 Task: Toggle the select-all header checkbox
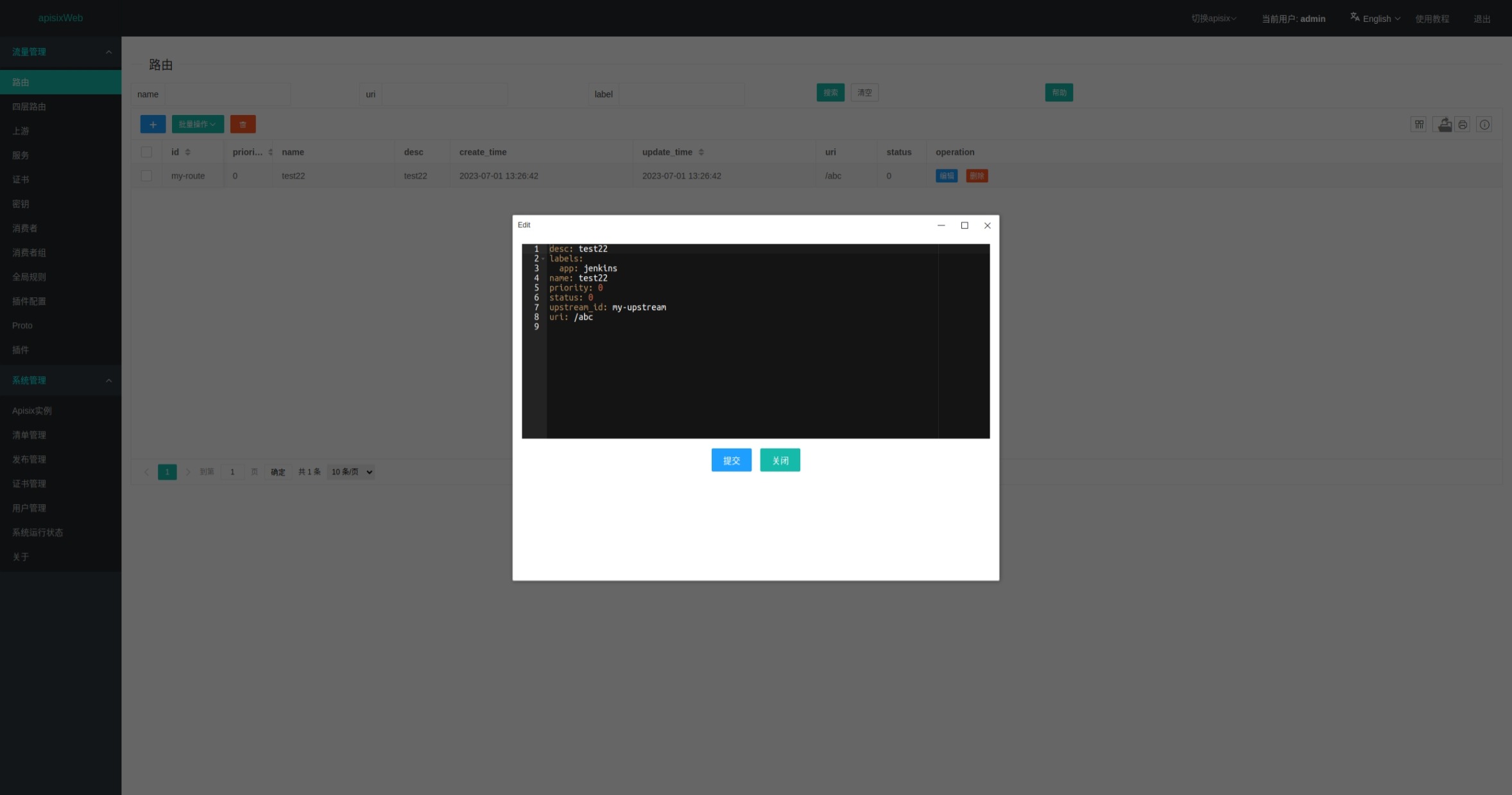click(146, 152)
